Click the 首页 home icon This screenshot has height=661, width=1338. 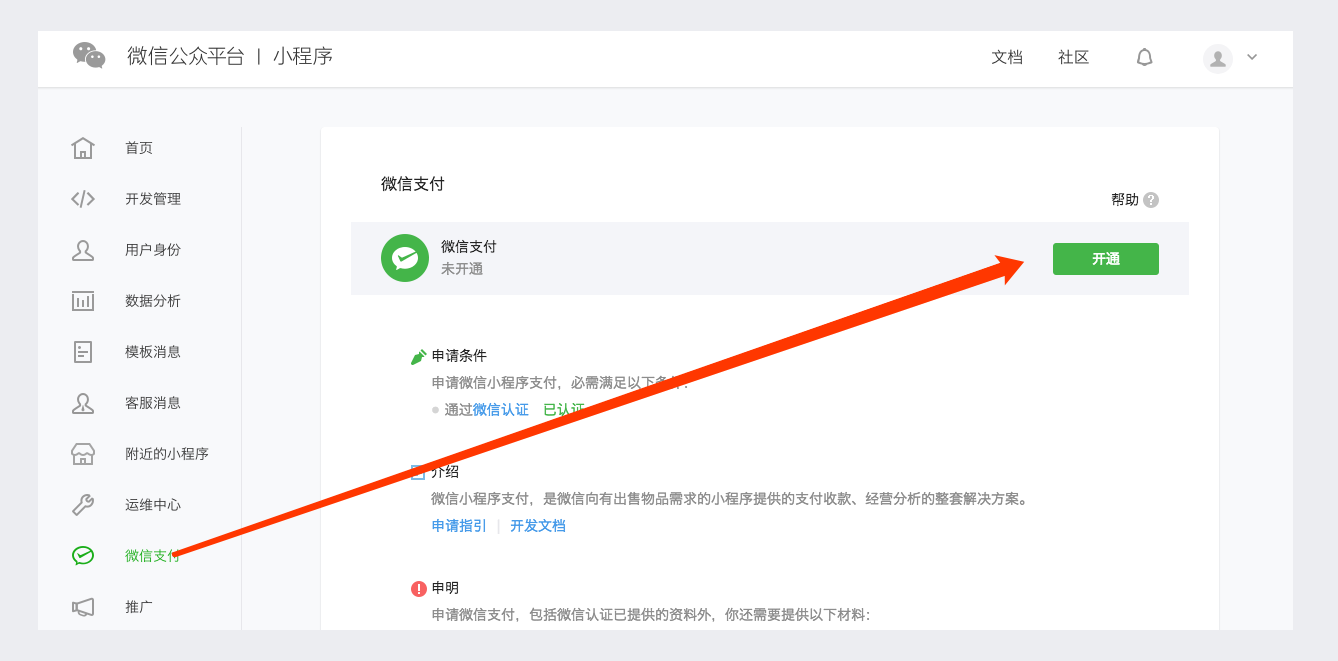point(83,148)
